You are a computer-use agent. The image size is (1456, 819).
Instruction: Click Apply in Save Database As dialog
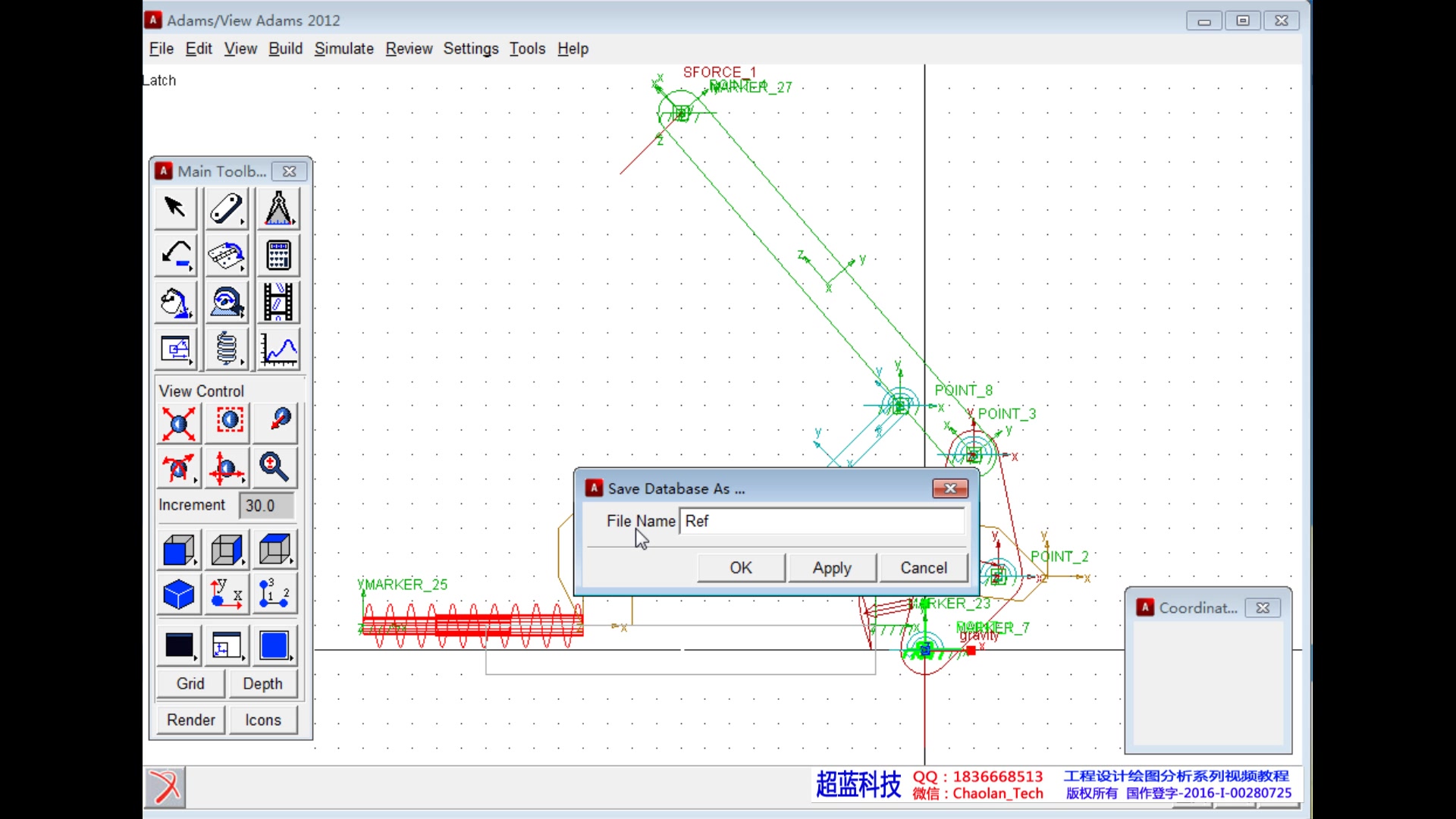[x=832, y=568]
